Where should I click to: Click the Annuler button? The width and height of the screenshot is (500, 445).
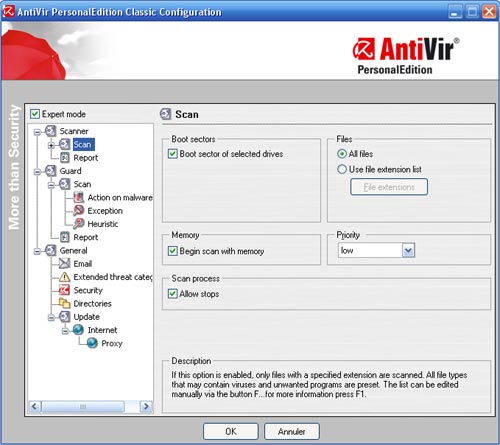292,432
